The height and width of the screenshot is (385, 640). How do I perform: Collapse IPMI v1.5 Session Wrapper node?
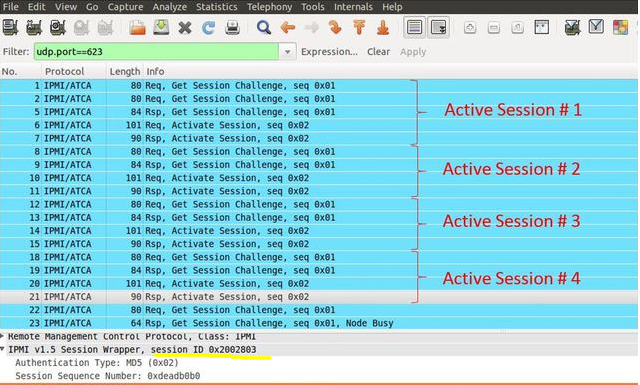pos(2,349)
